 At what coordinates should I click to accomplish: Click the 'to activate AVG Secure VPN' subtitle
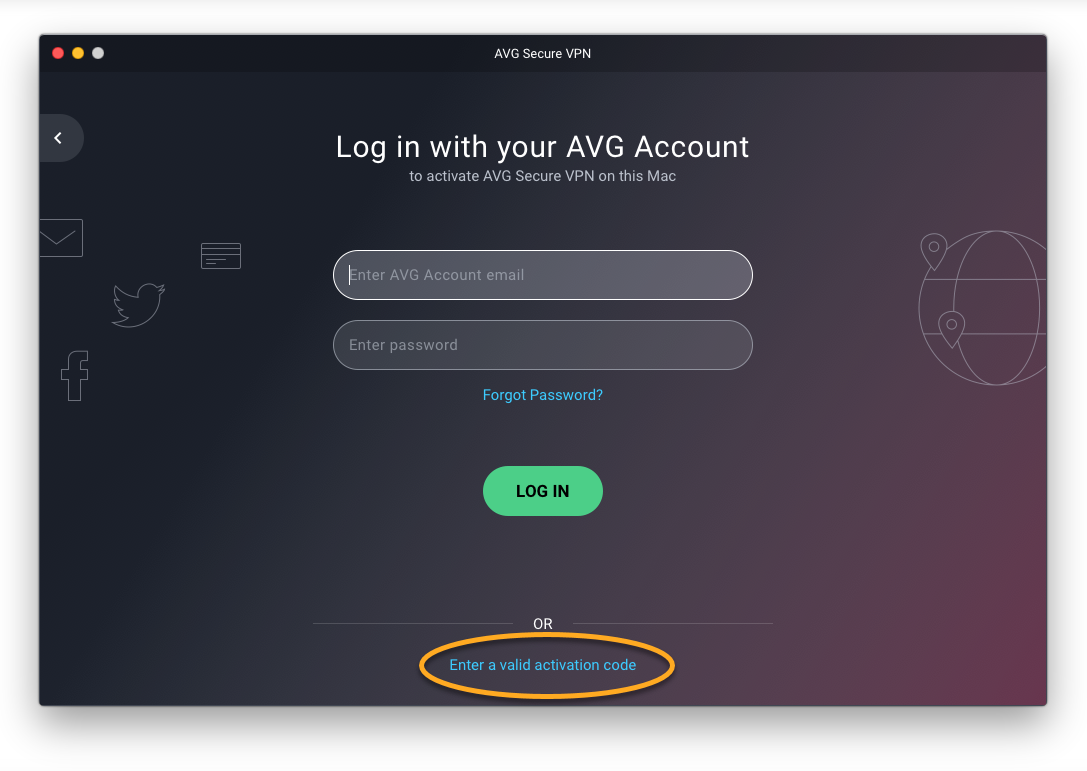point(543,176)
